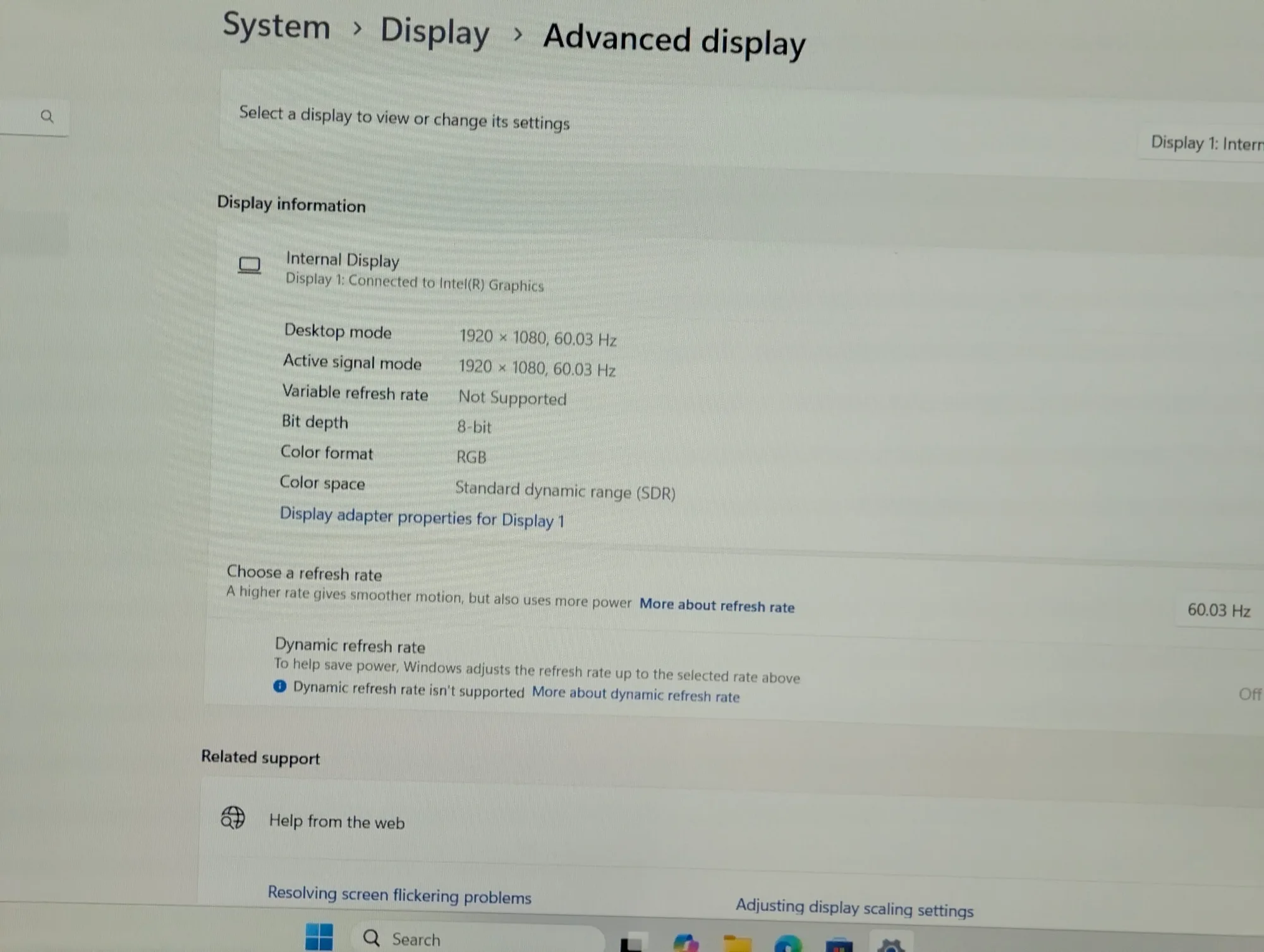The image size is (1264, 952).
Task: Open Adjusting display scaling settings link
Action: [854, 908]
